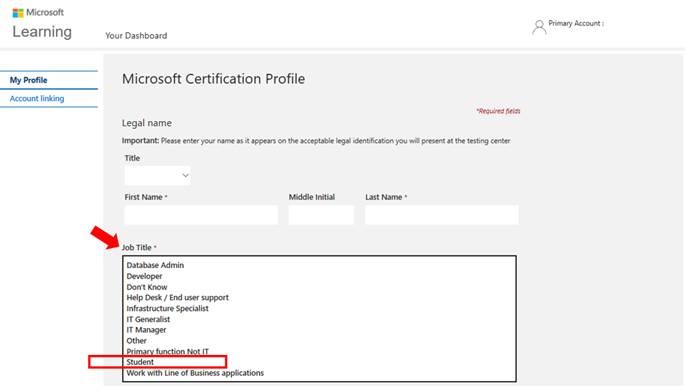Choose Infrastructure Specialist option
The image size is (685, 391).
click(167, 308)
